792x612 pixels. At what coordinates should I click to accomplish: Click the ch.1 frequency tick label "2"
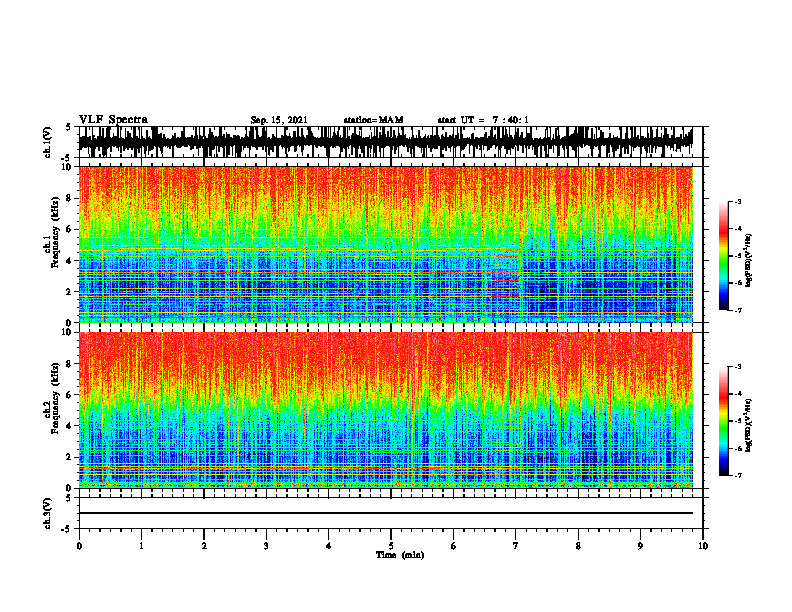70,292
